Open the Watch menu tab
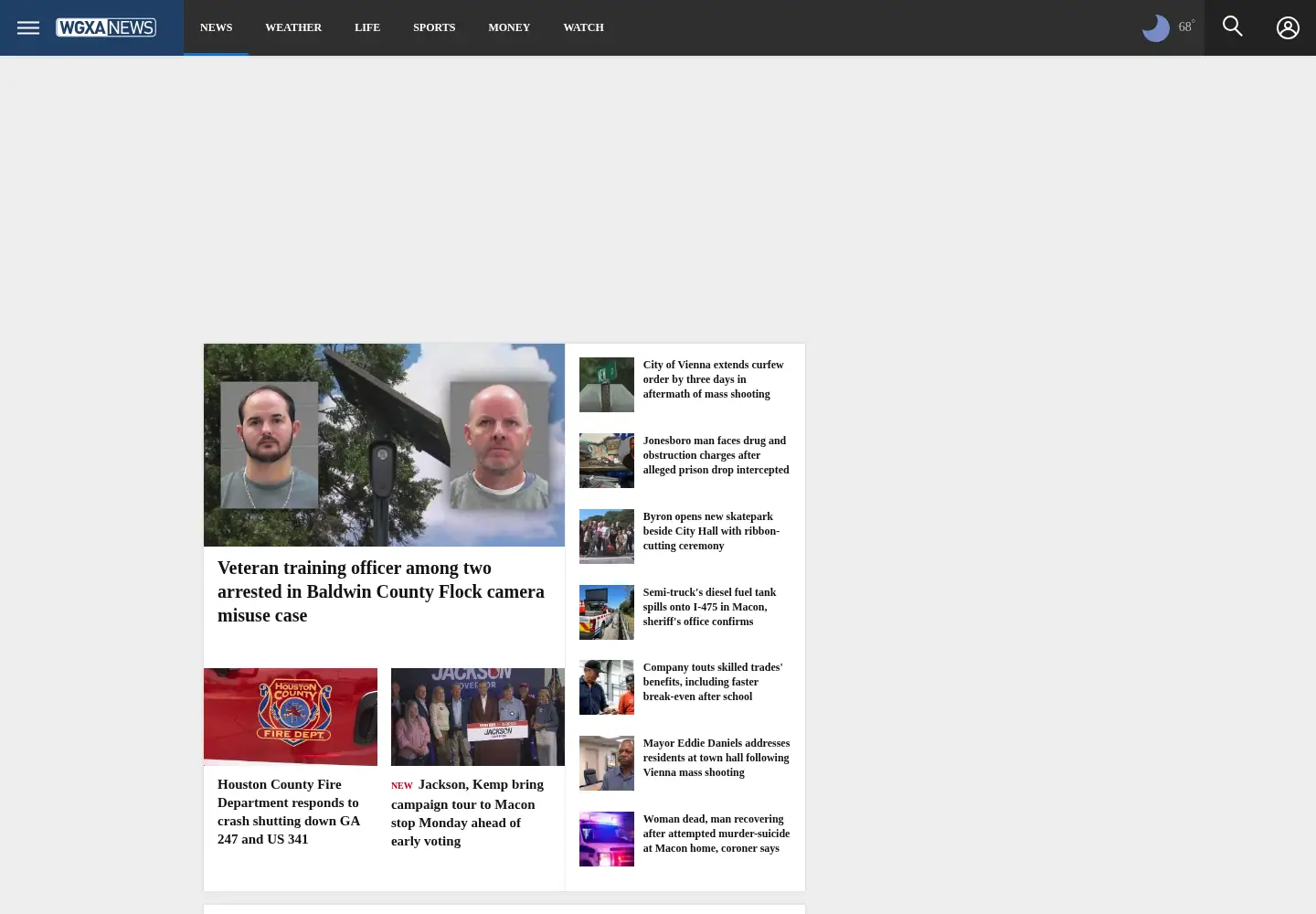Image resolution: width=1316 pixels, height=914 pixels. [583, 27]
